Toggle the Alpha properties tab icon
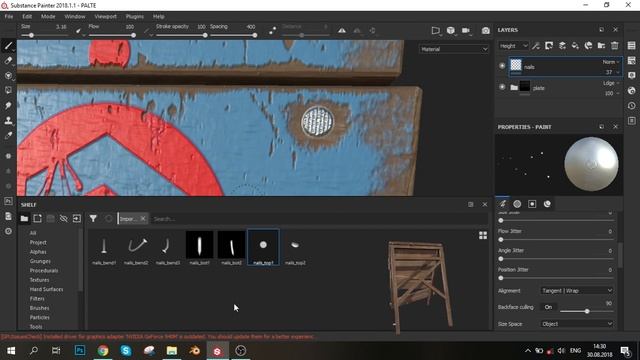This screenshot has height=360, width=640. (x=517, y=204)
